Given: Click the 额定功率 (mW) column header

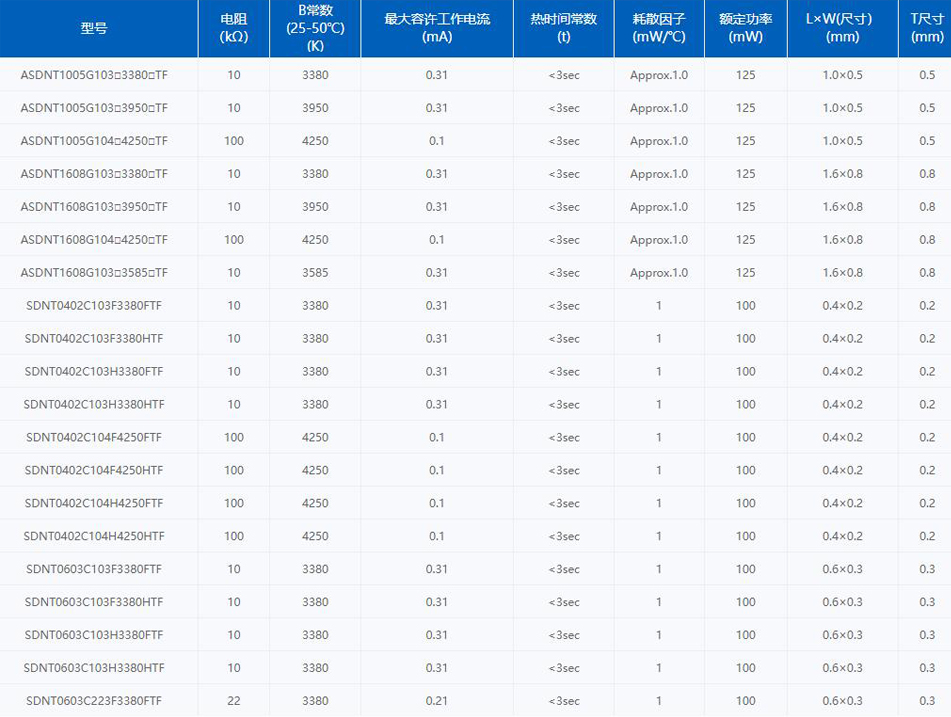Looking at the screenshot, I should [x=746, y=28].
